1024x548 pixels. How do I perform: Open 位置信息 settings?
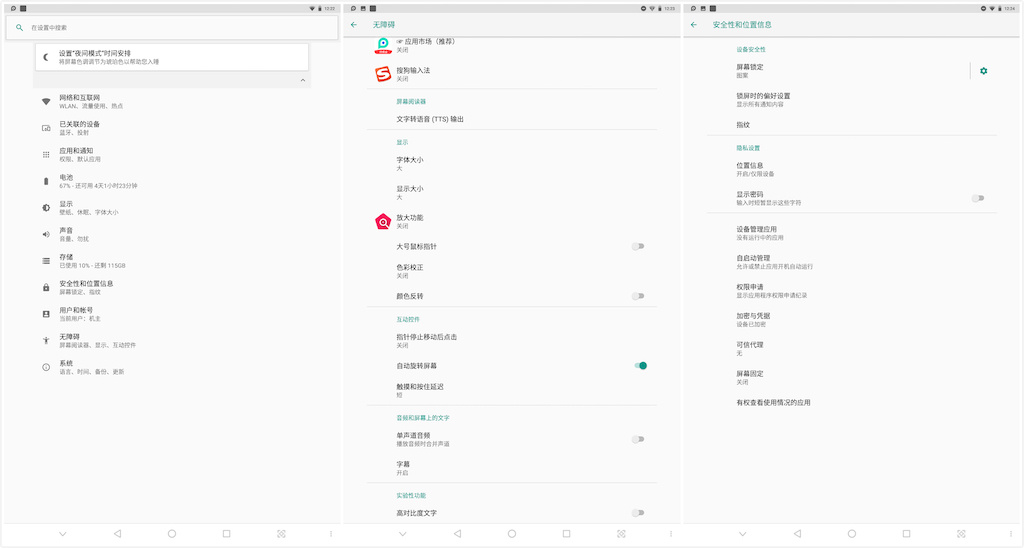pos(750,169)
